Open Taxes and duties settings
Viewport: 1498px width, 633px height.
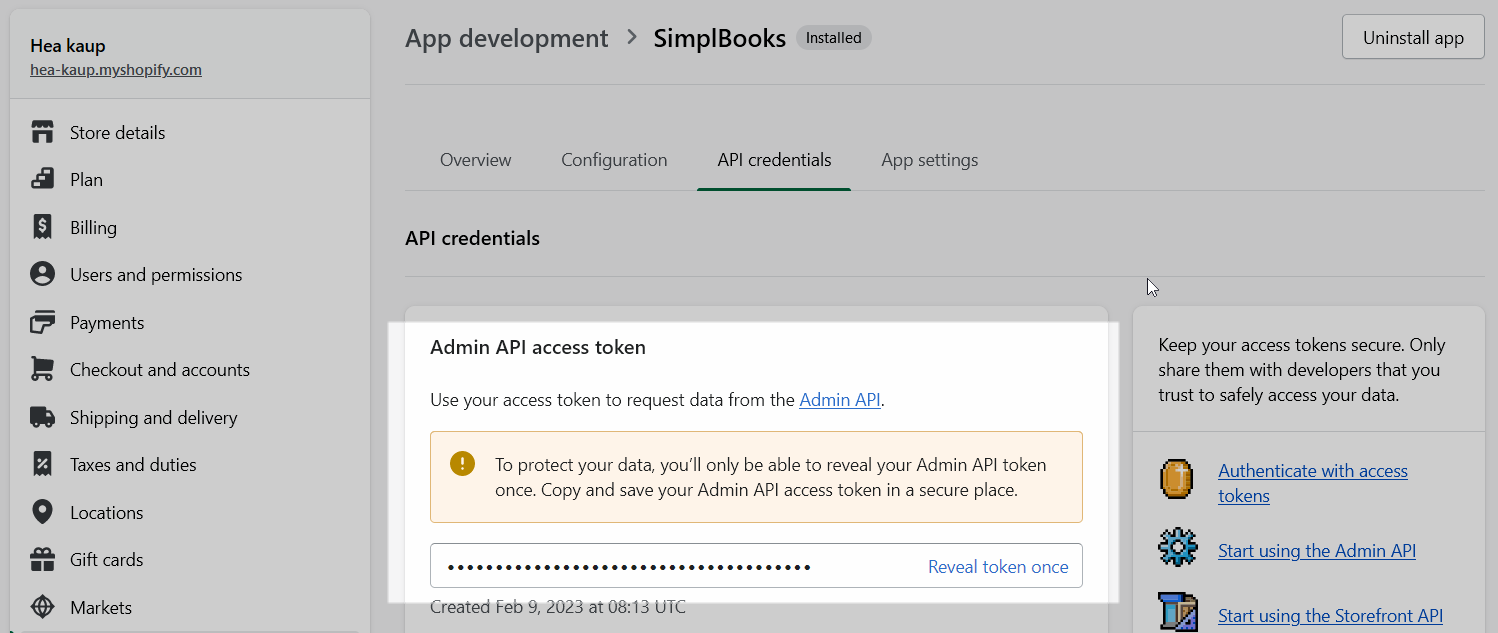[x=133, y=465]
